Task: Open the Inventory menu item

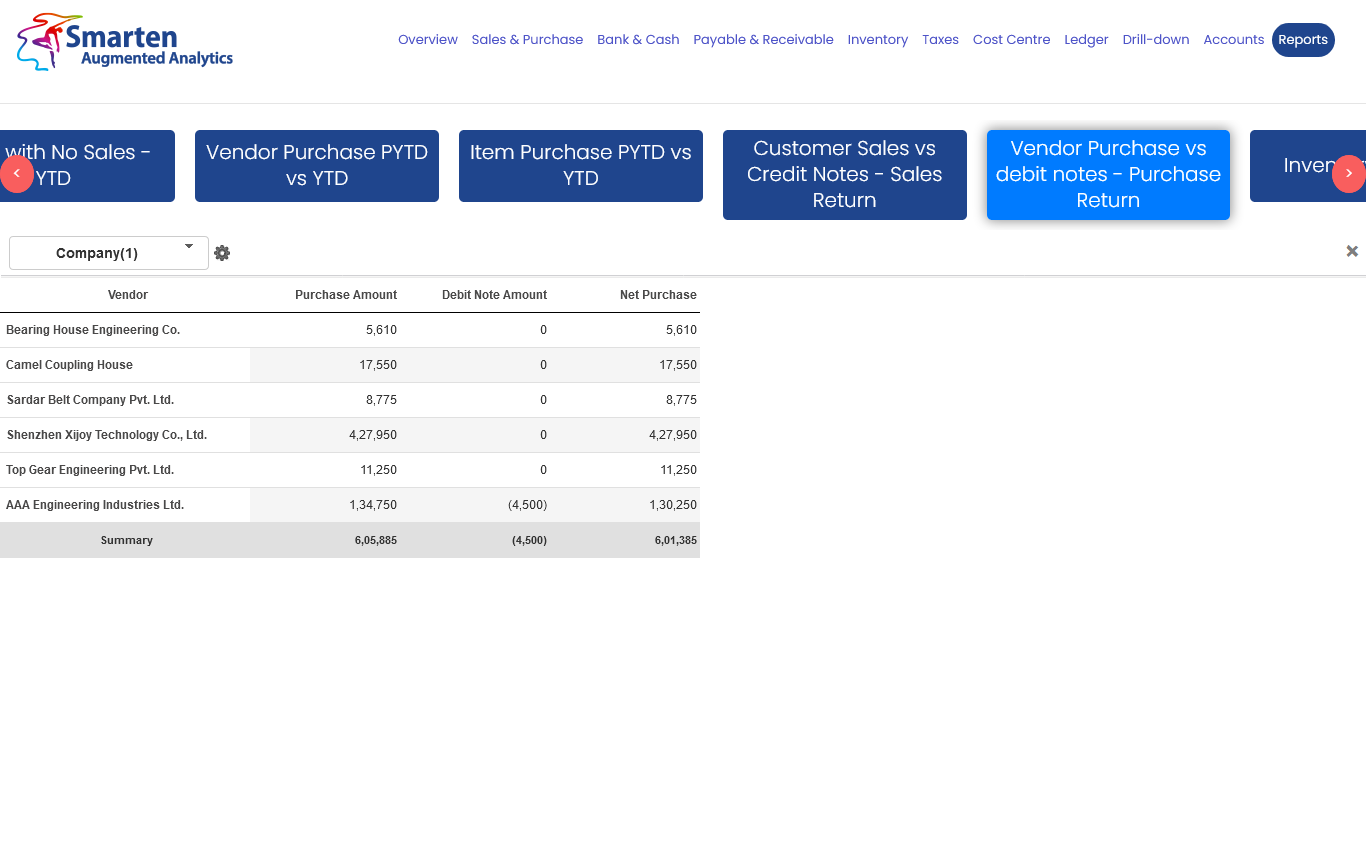Action: point(878,40)
